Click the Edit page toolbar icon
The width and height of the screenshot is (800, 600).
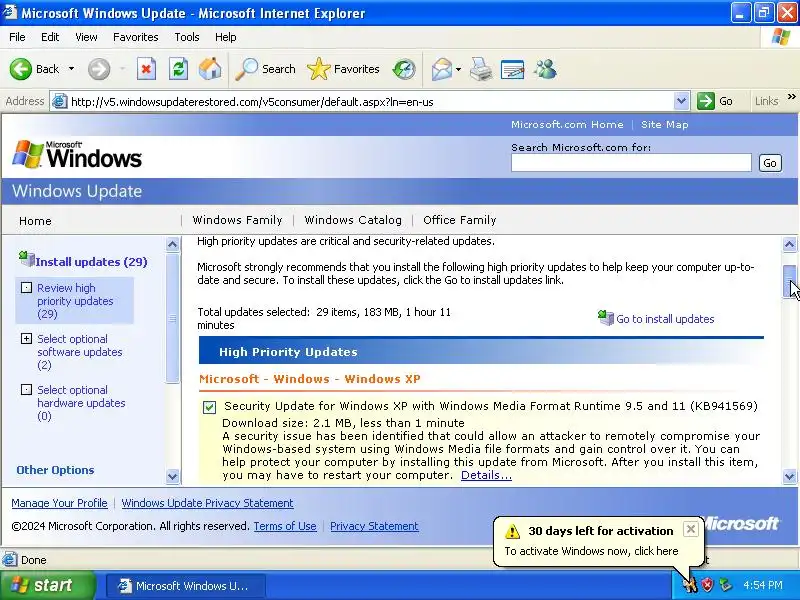point(513,69)
